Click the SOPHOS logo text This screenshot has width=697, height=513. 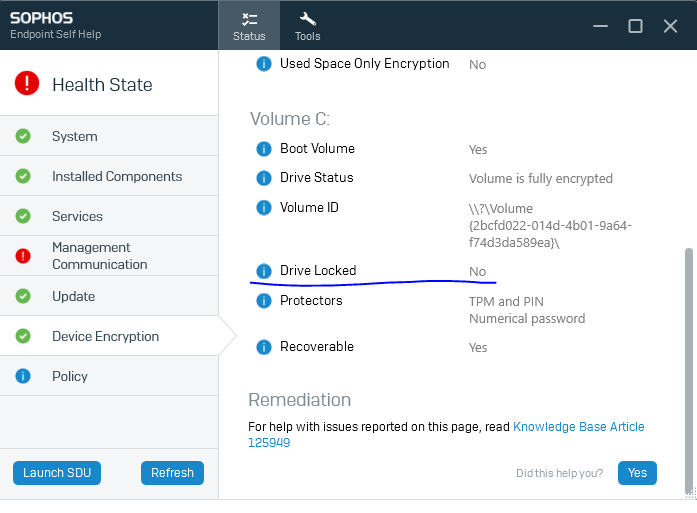[x=41, y=18]
